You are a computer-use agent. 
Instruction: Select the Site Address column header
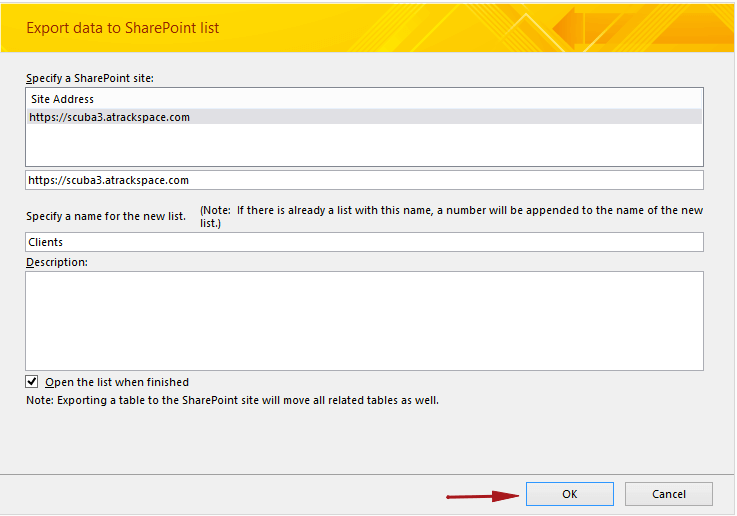click(364, 99)
